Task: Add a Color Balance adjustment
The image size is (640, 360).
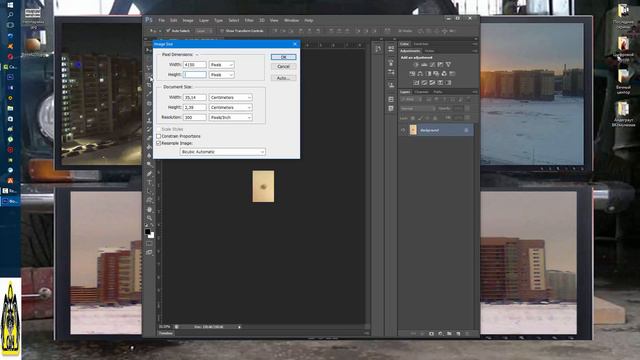Action: 420,74
